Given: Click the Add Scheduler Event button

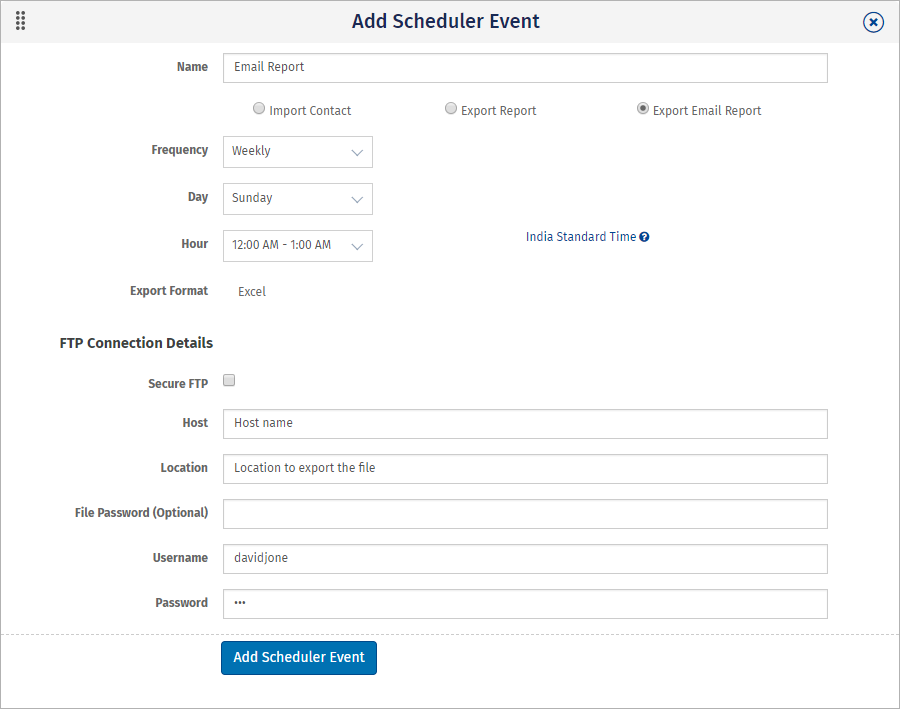Looking at the screenshot, I should click(299, 658).
